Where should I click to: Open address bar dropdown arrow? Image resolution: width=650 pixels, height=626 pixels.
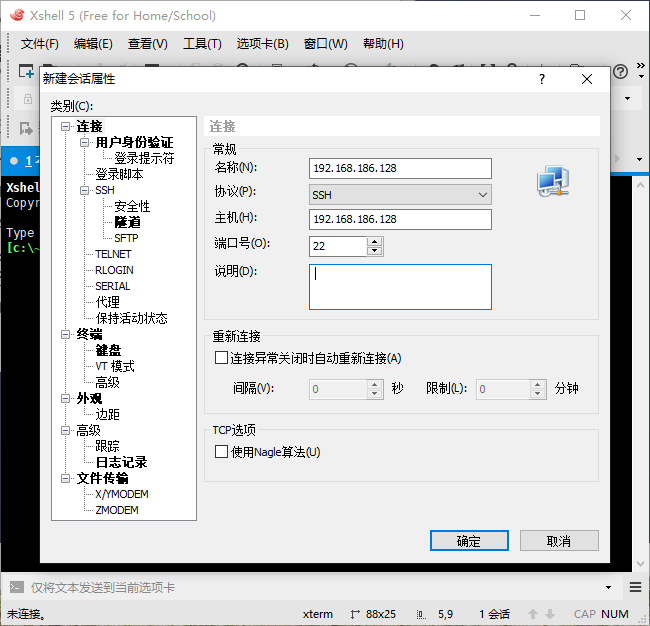pyautogui.click(x=628, y=99)
